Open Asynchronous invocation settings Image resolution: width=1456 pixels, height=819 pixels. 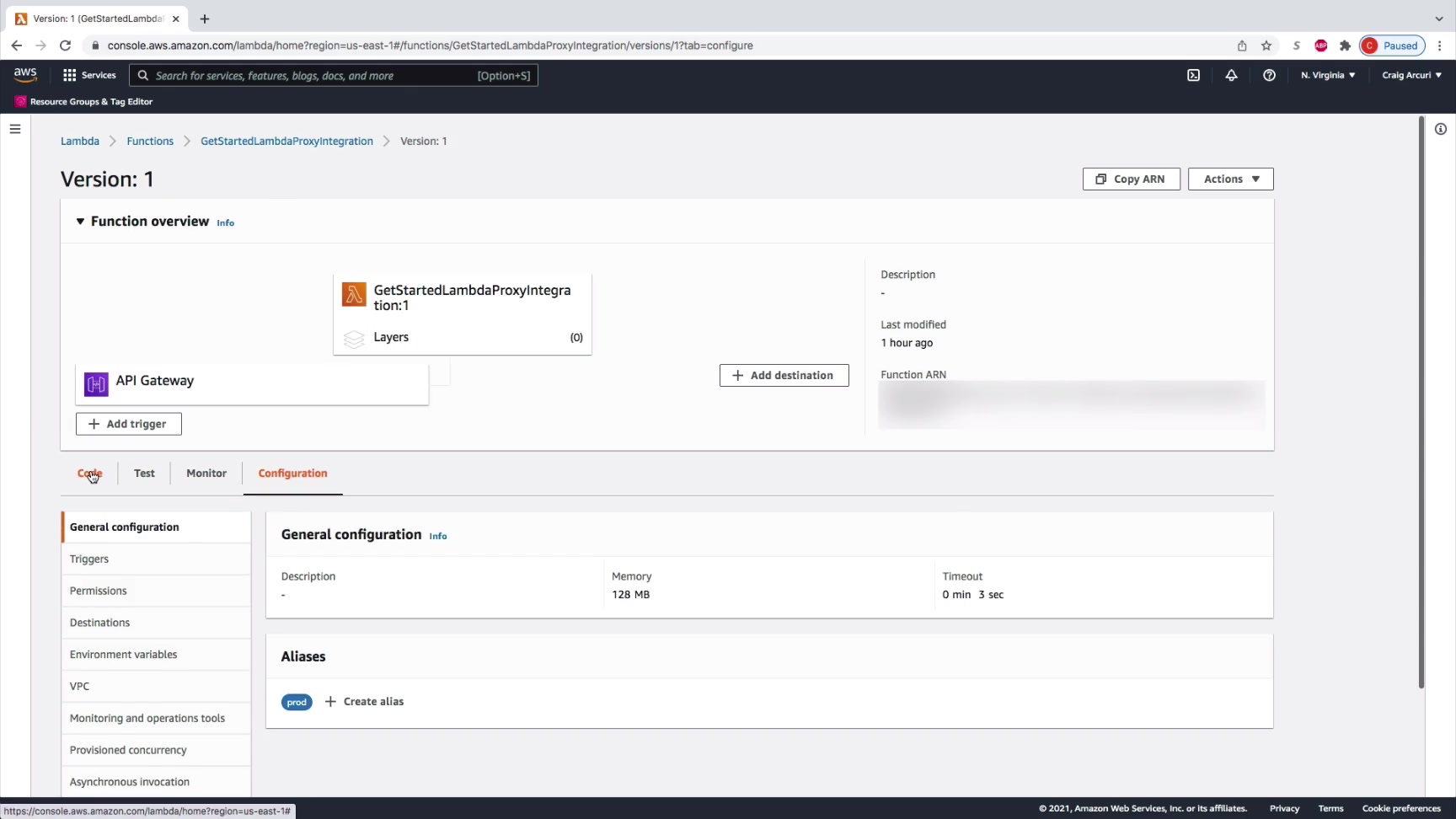click(157, 782)
